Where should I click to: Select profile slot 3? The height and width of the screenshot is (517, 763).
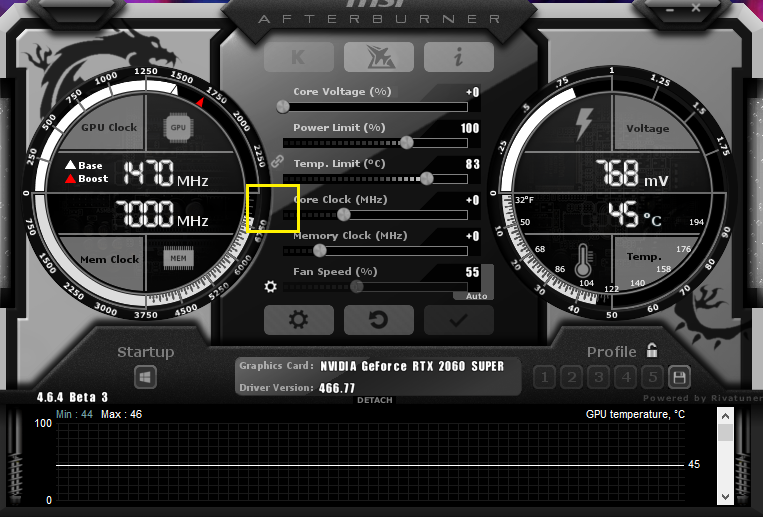[x=599, y=377]
